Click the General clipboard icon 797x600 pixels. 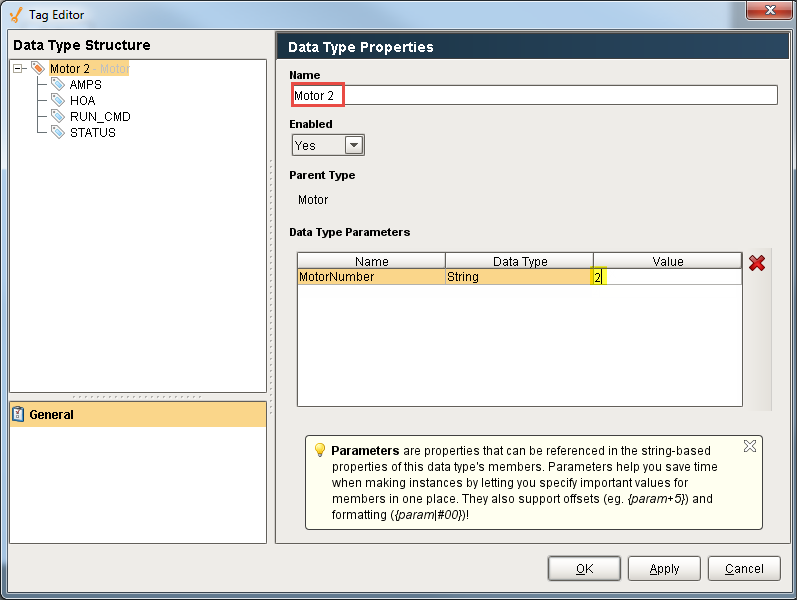(x=18, y=414)
